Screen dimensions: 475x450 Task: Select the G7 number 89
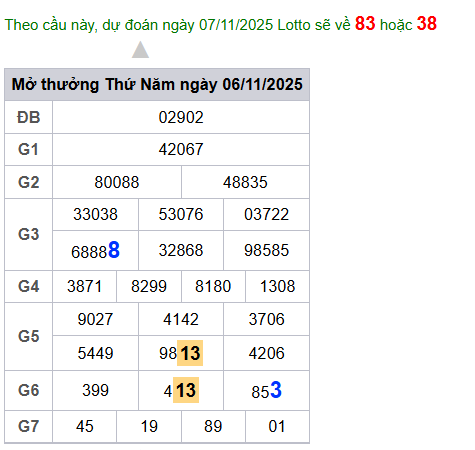(213, 426)
